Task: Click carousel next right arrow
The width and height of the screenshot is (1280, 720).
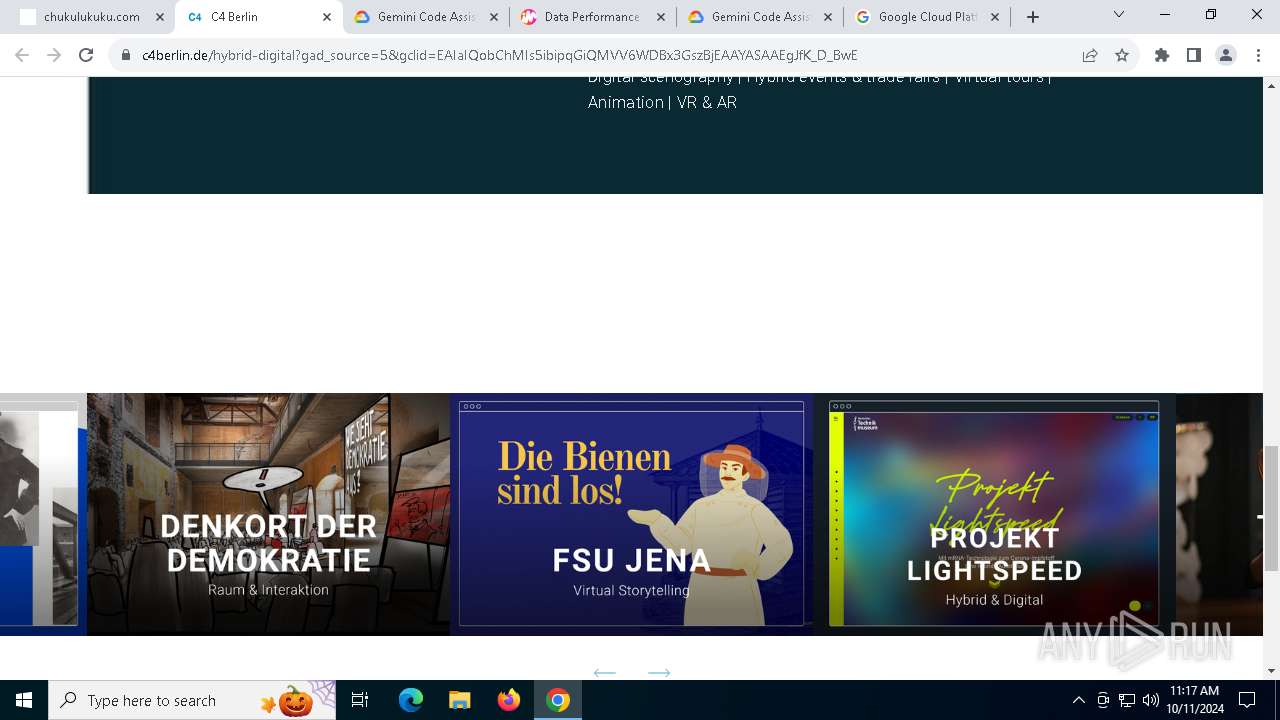Action: (x=659, y=672)
